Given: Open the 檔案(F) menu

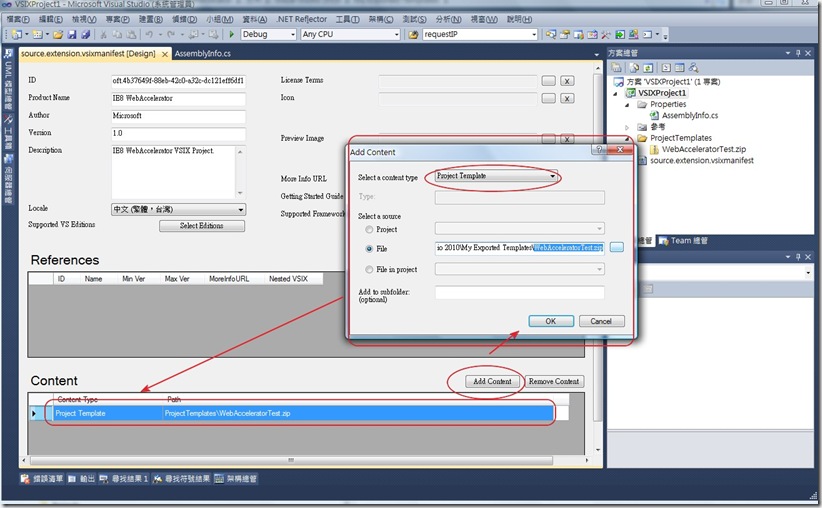Looking at the screenshot, I should 18,19.
